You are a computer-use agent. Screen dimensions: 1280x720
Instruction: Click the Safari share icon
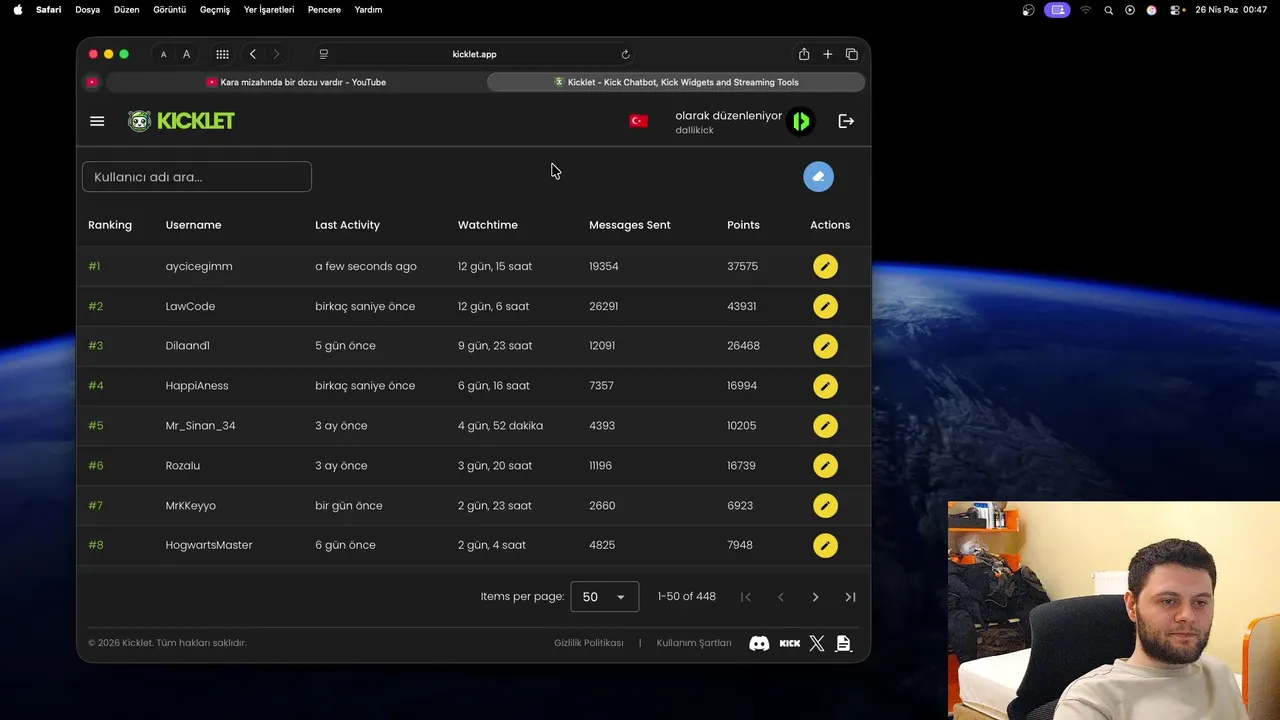point(804,54)
